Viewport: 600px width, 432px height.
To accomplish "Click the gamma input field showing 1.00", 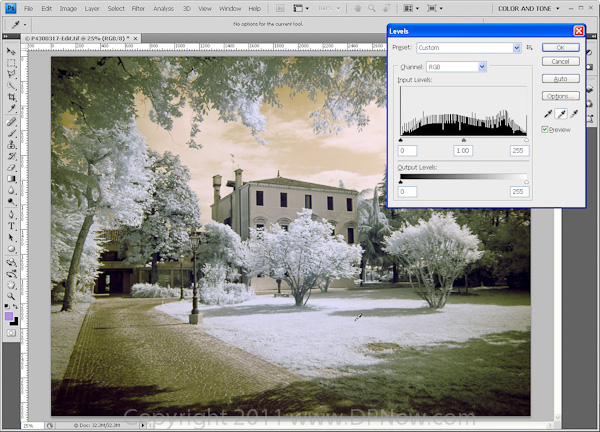I will coord(463,150).
